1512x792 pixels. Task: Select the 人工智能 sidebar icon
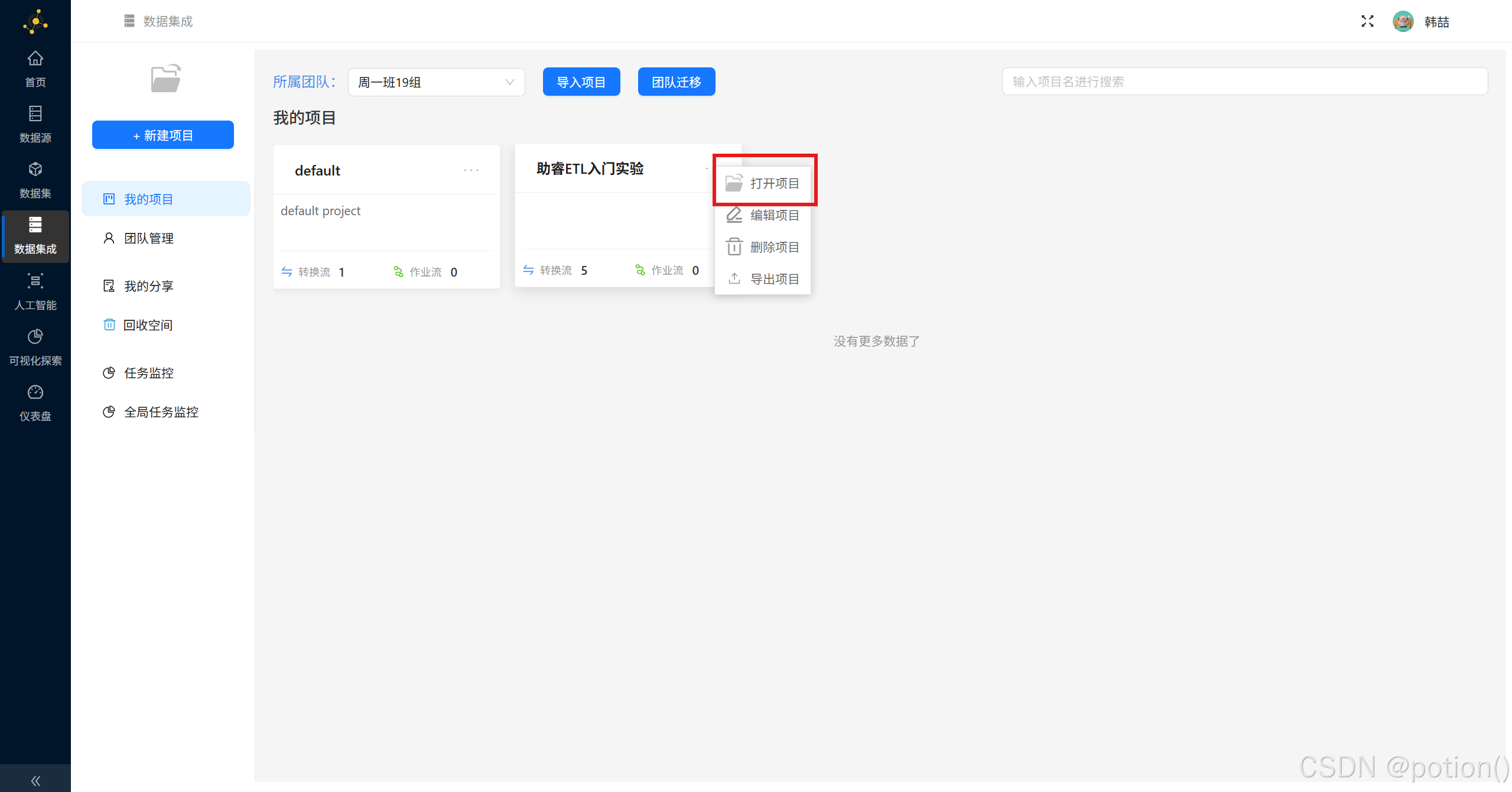point(35,282)
